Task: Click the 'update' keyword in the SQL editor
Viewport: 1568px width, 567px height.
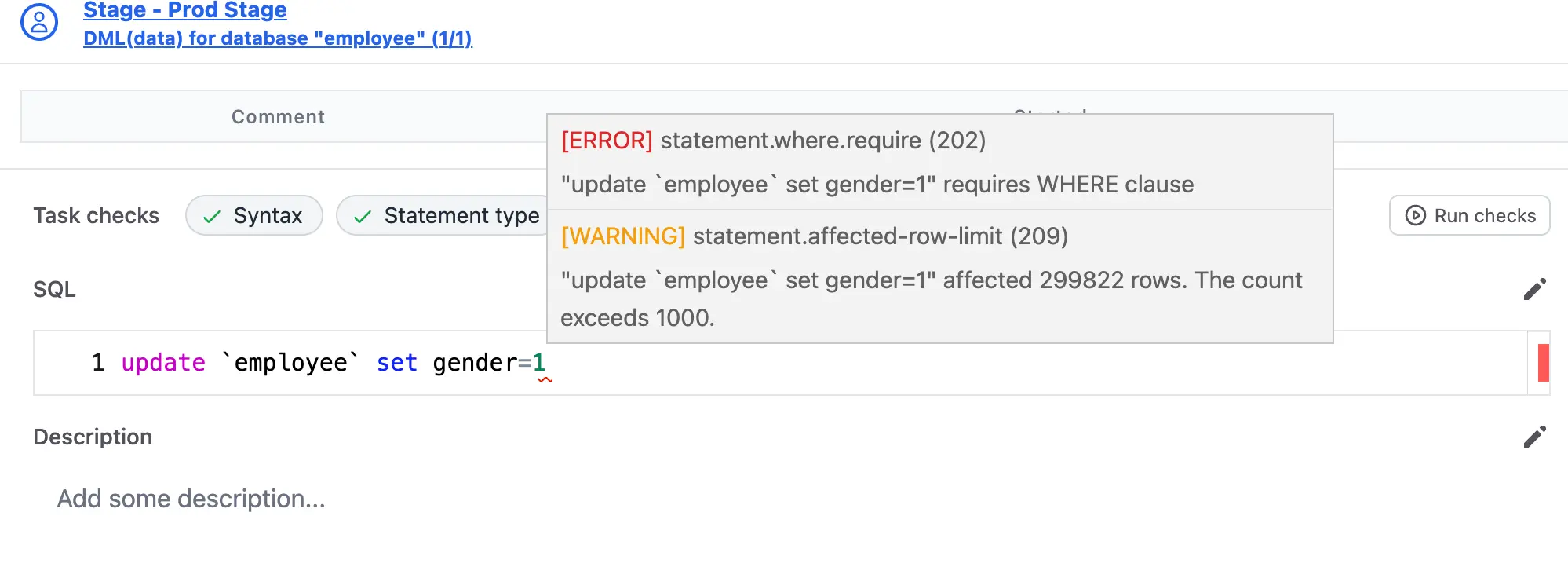Action: (x=163, y=363)
